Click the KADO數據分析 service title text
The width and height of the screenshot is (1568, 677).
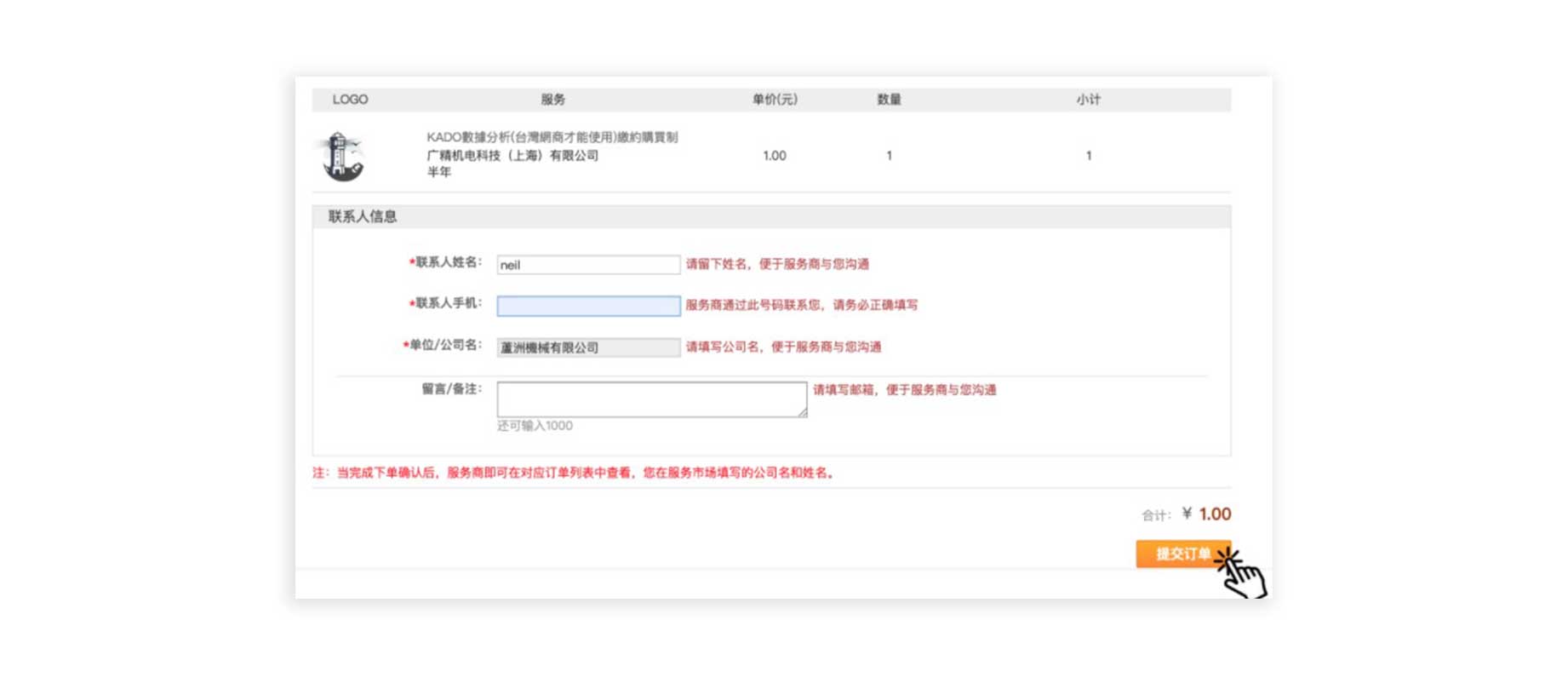coord(552,137)
